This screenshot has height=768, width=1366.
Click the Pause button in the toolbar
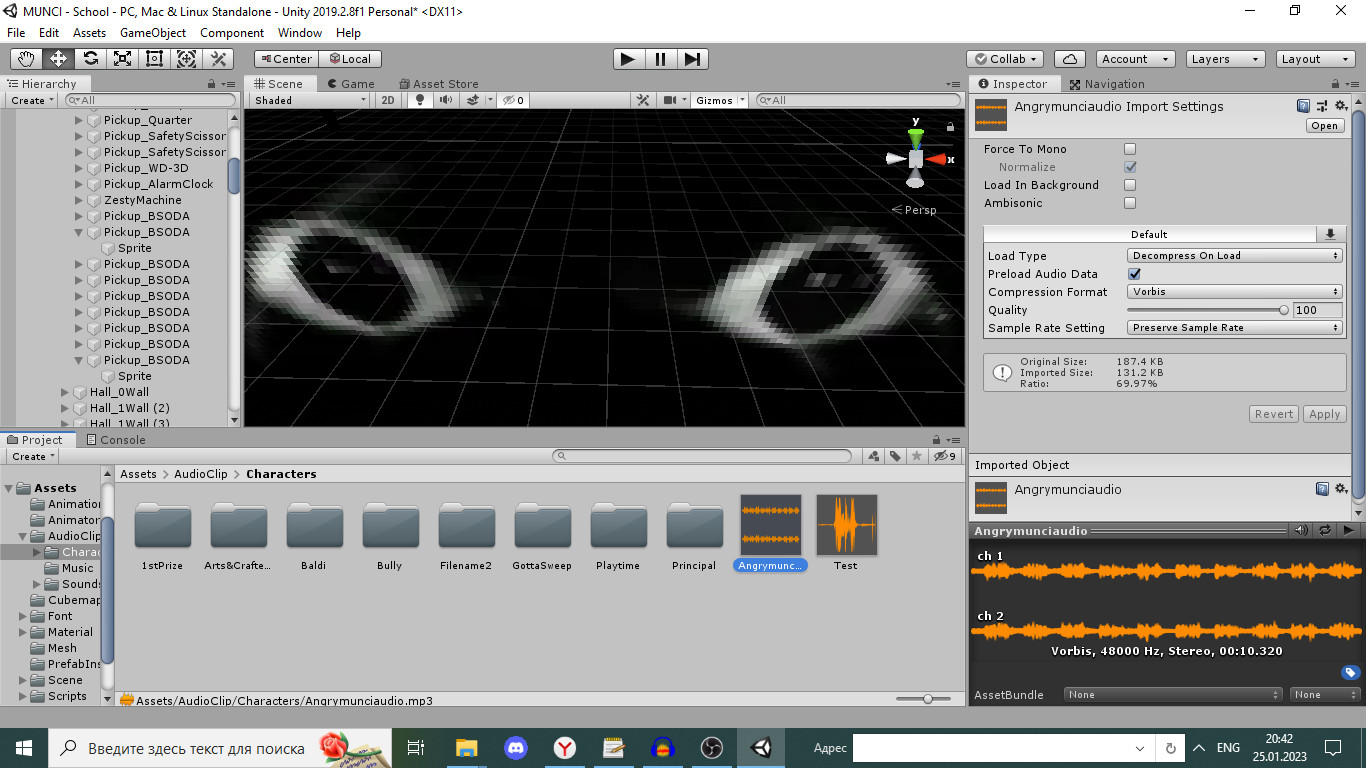[x=660, y=59]
